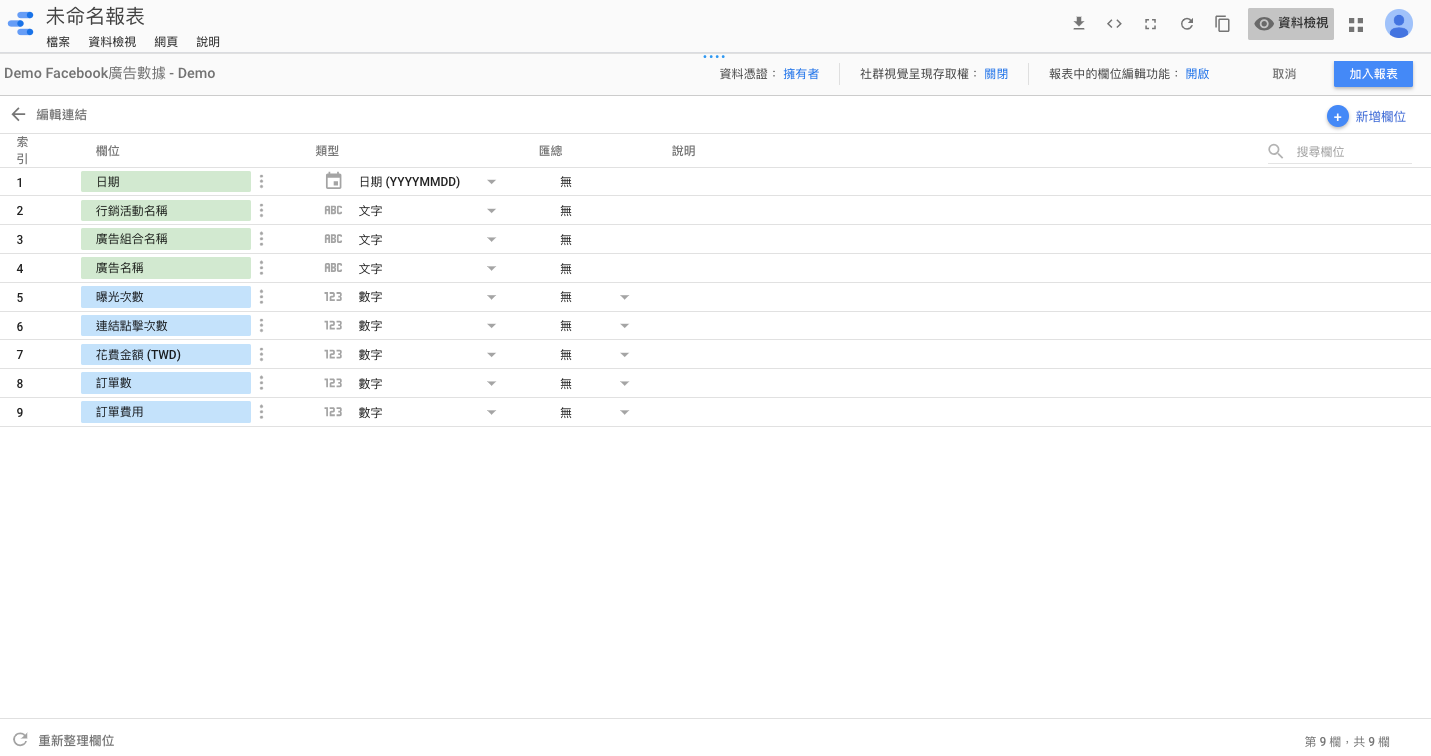
Task: Click the 取消 button
Action: [1284, 74]
